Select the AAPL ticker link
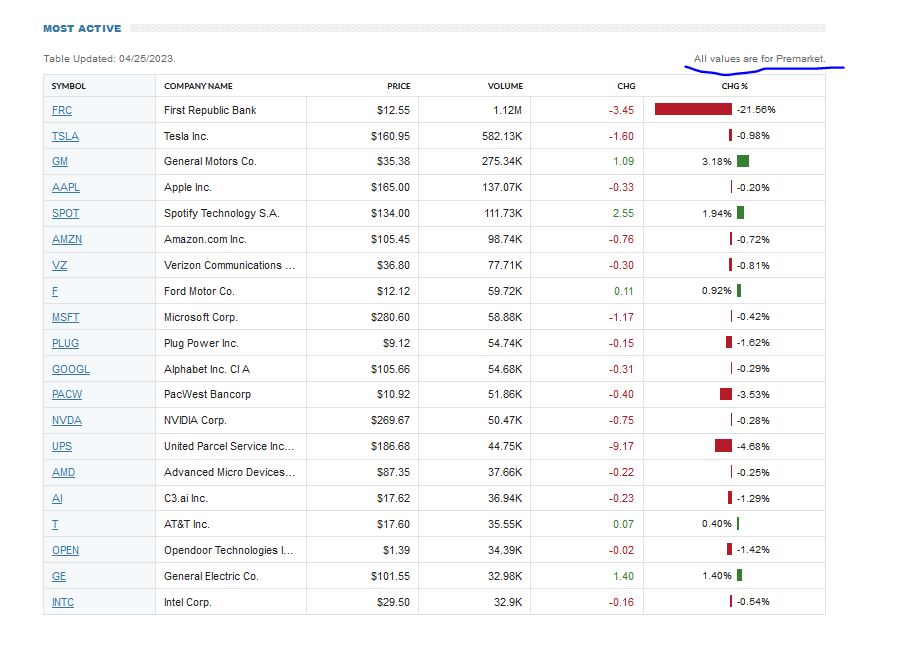This screenshot has height=645, width=903. (x=65, y=188)
